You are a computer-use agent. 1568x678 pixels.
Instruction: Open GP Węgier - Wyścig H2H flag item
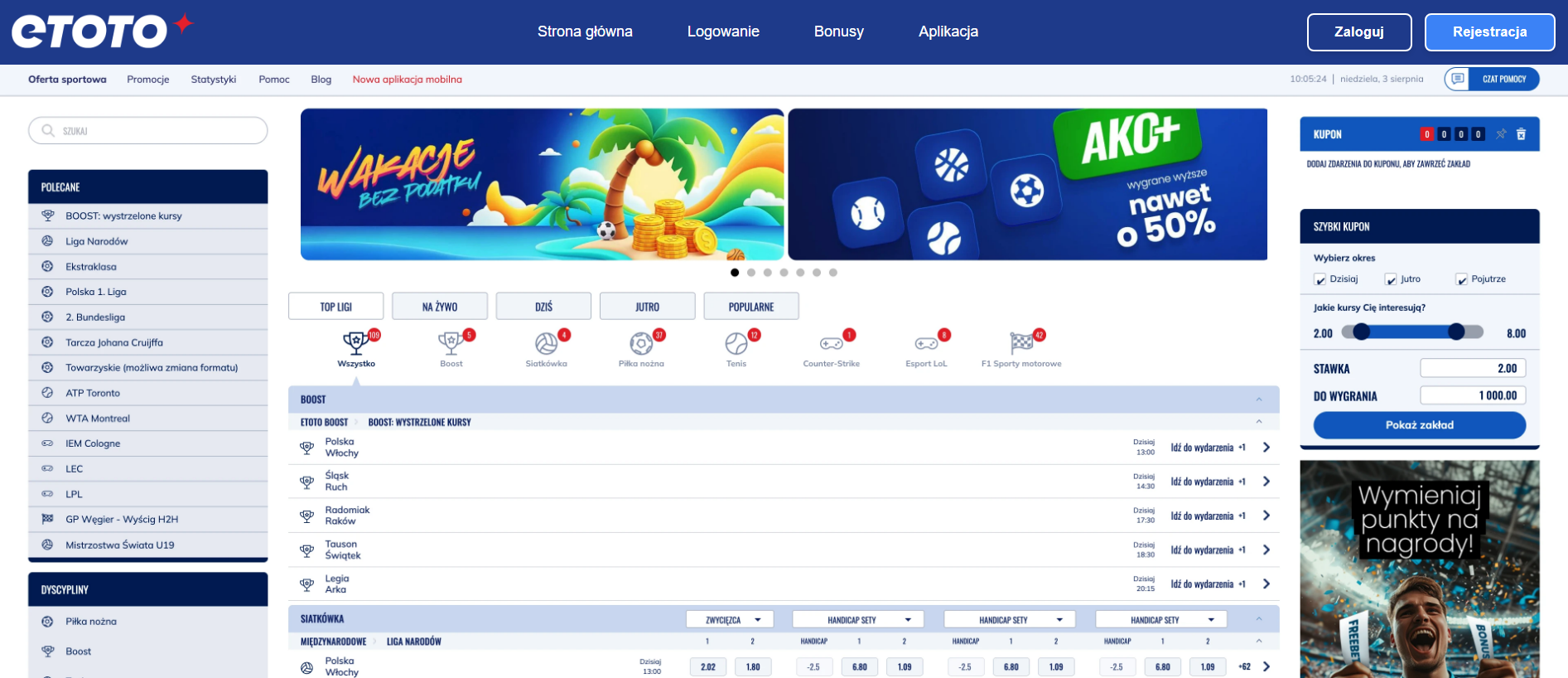point(147,519)
